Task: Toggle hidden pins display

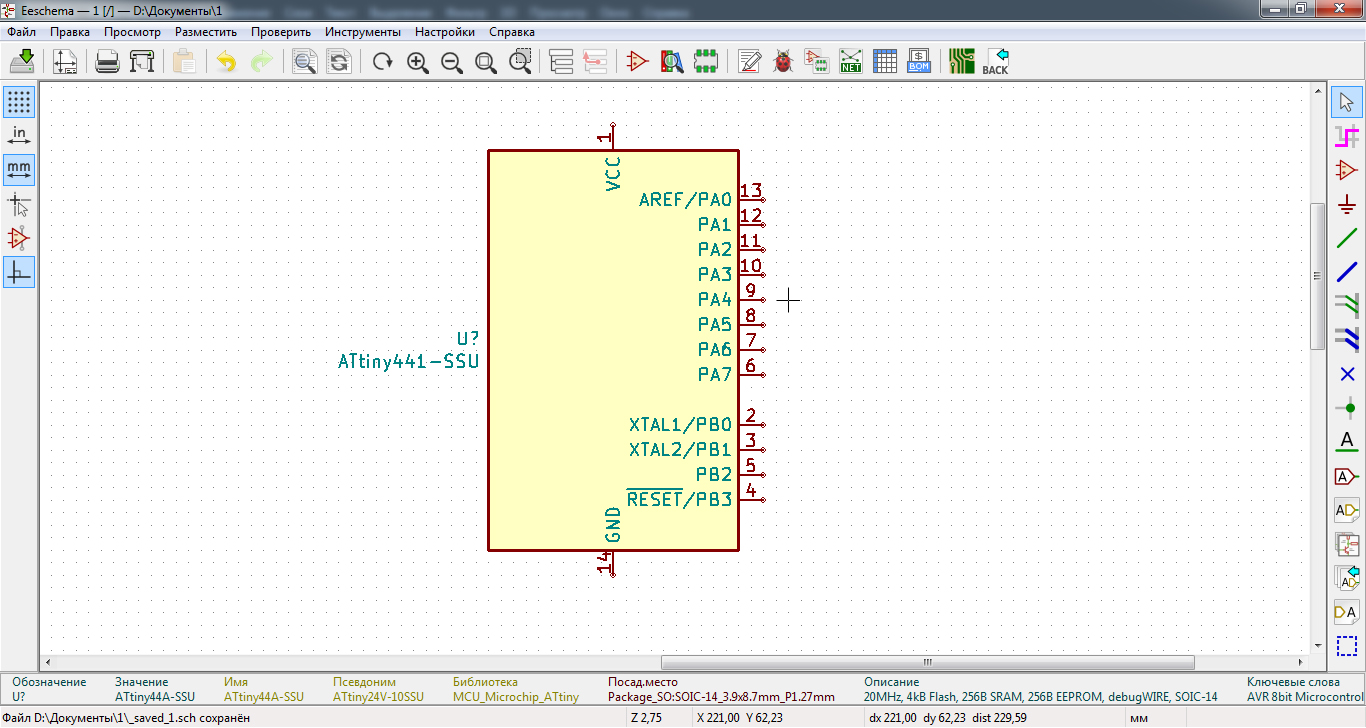Action: [19, 238]
